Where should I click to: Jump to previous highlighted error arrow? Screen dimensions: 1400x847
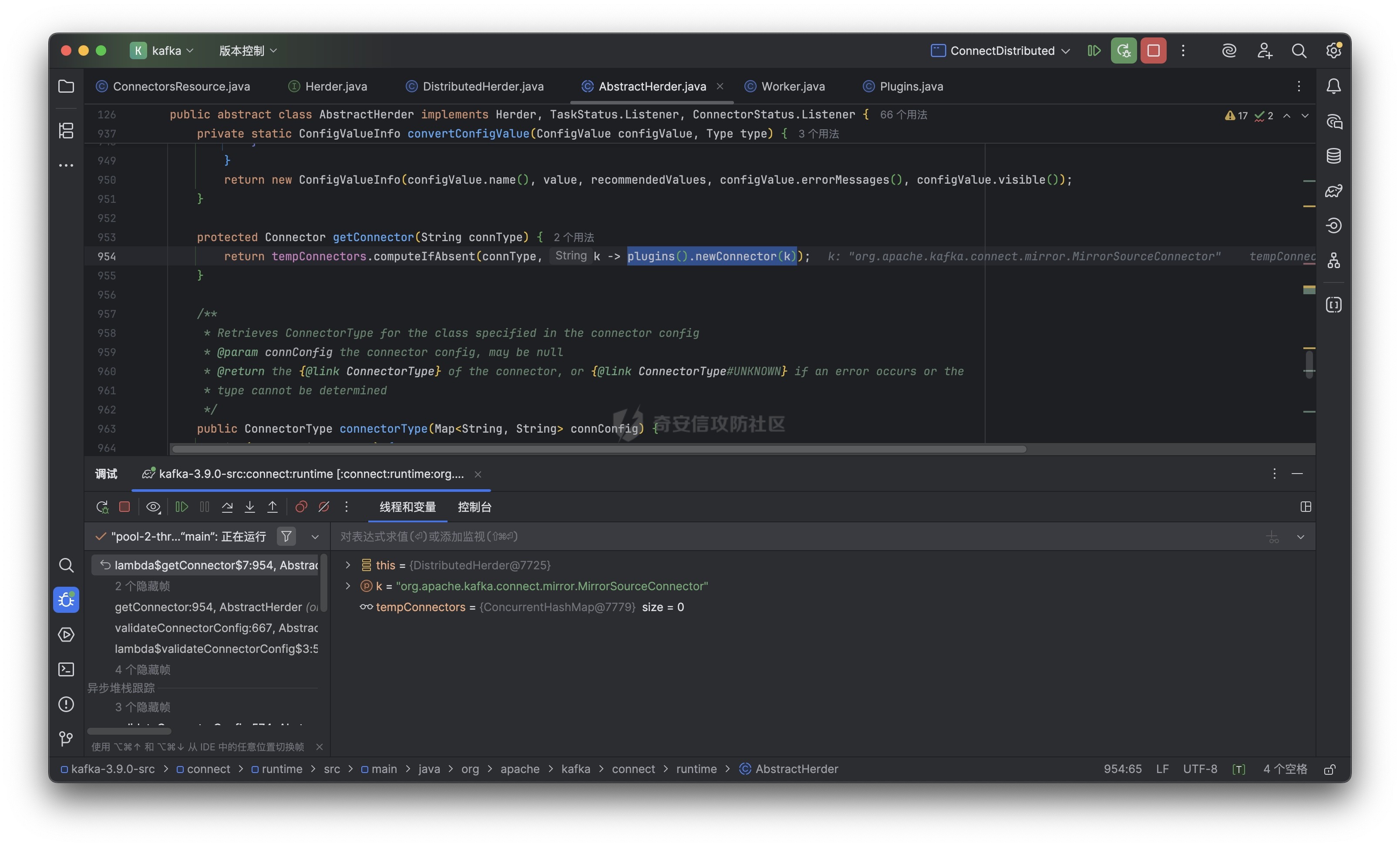click(x=1287, y=115)
